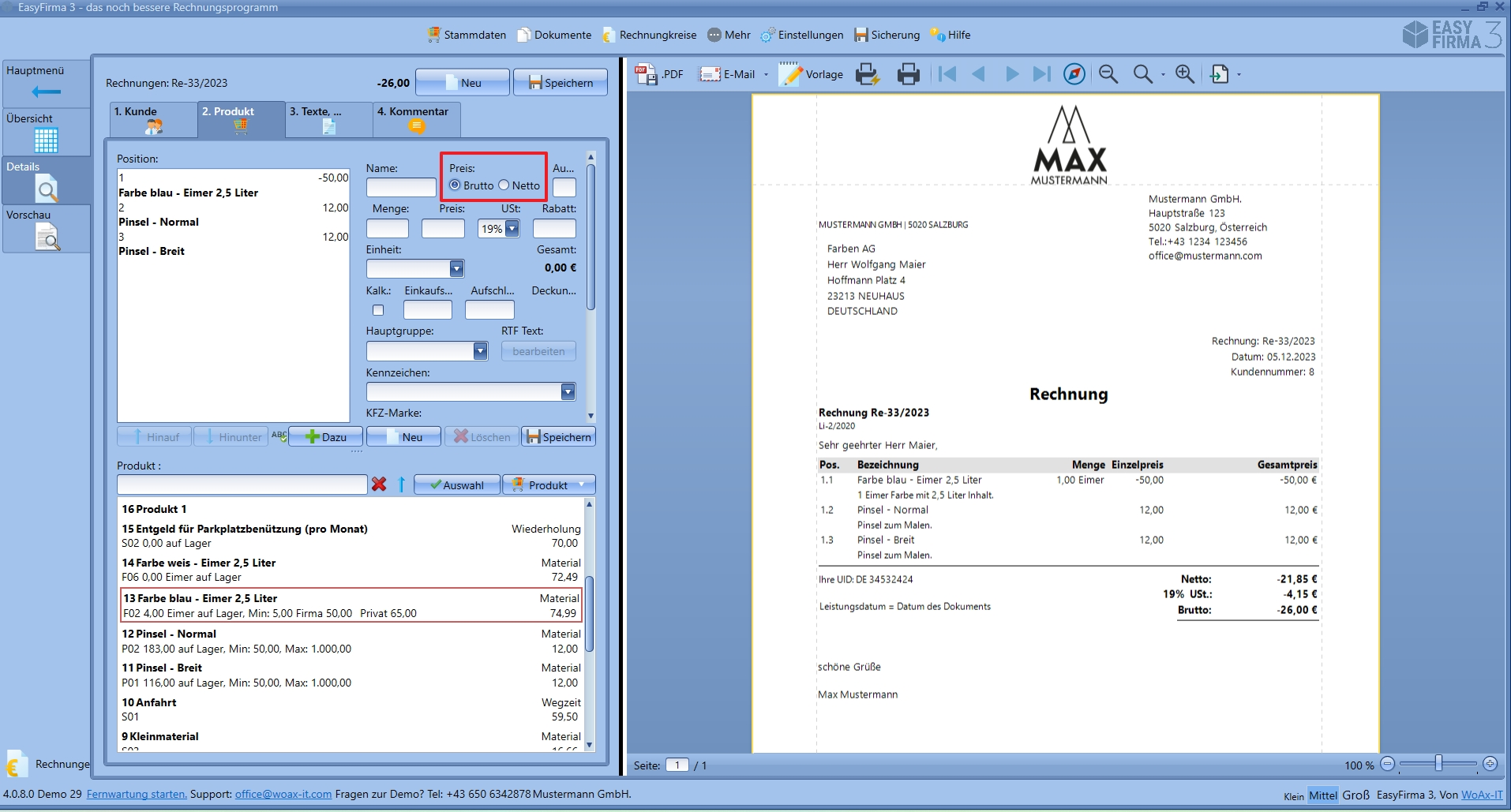
Task: Click the zoom out magnifier icon
Action: [1108, 74]
